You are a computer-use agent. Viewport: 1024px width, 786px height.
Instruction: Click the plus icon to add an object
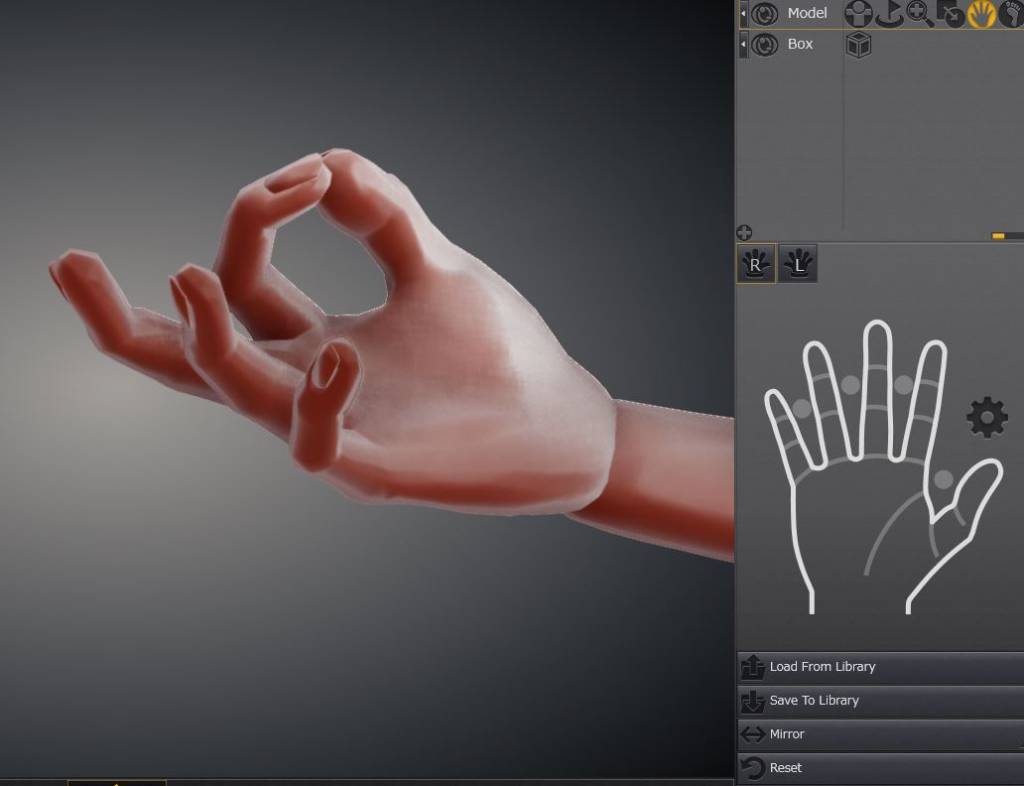click(x=744, y=233)
